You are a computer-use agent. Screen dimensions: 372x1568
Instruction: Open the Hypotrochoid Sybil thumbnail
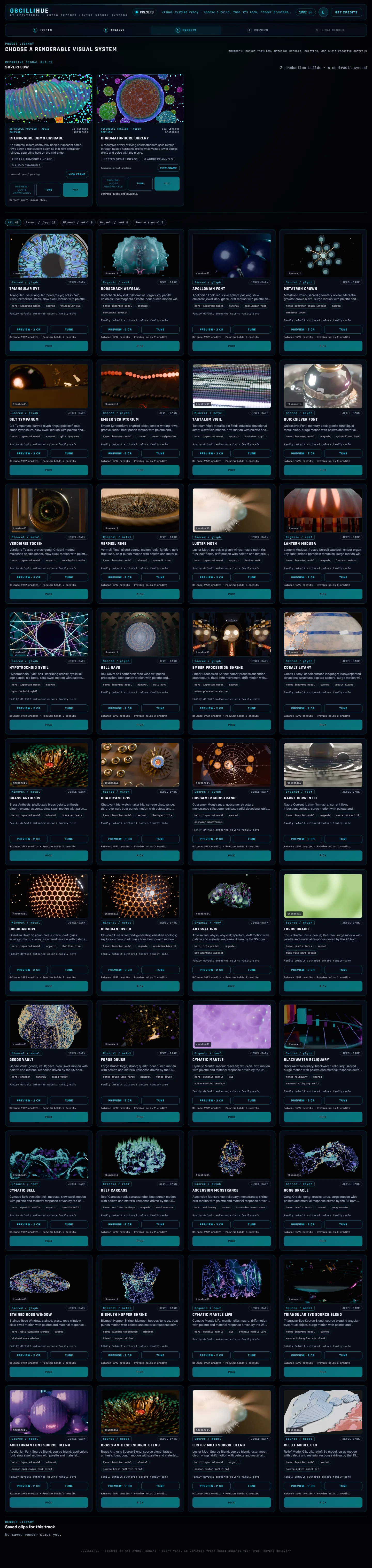pos(49,634)
